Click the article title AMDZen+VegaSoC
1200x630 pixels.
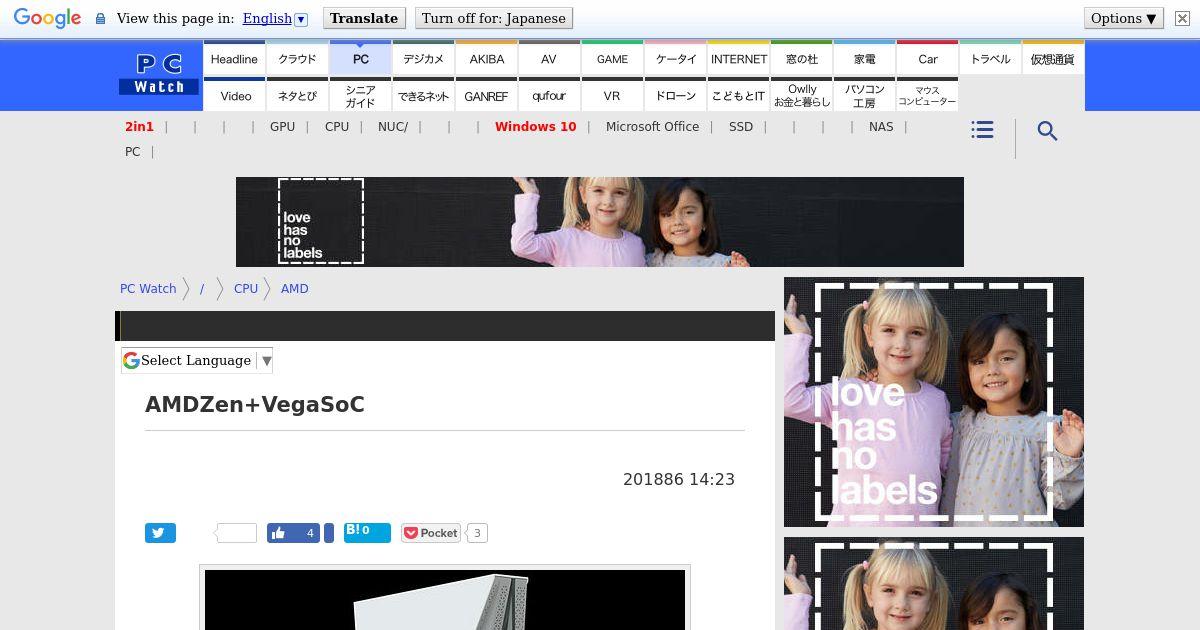pos(255,405)
